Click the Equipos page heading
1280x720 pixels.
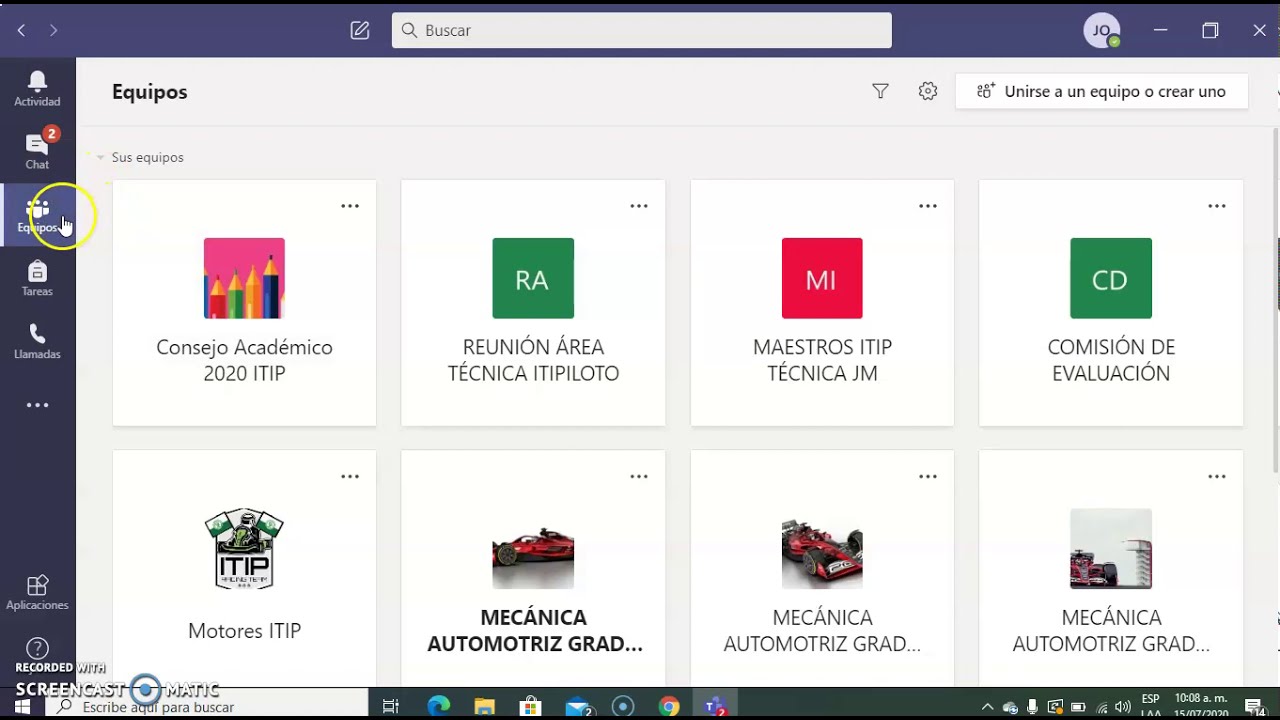[x=150, y=91]
